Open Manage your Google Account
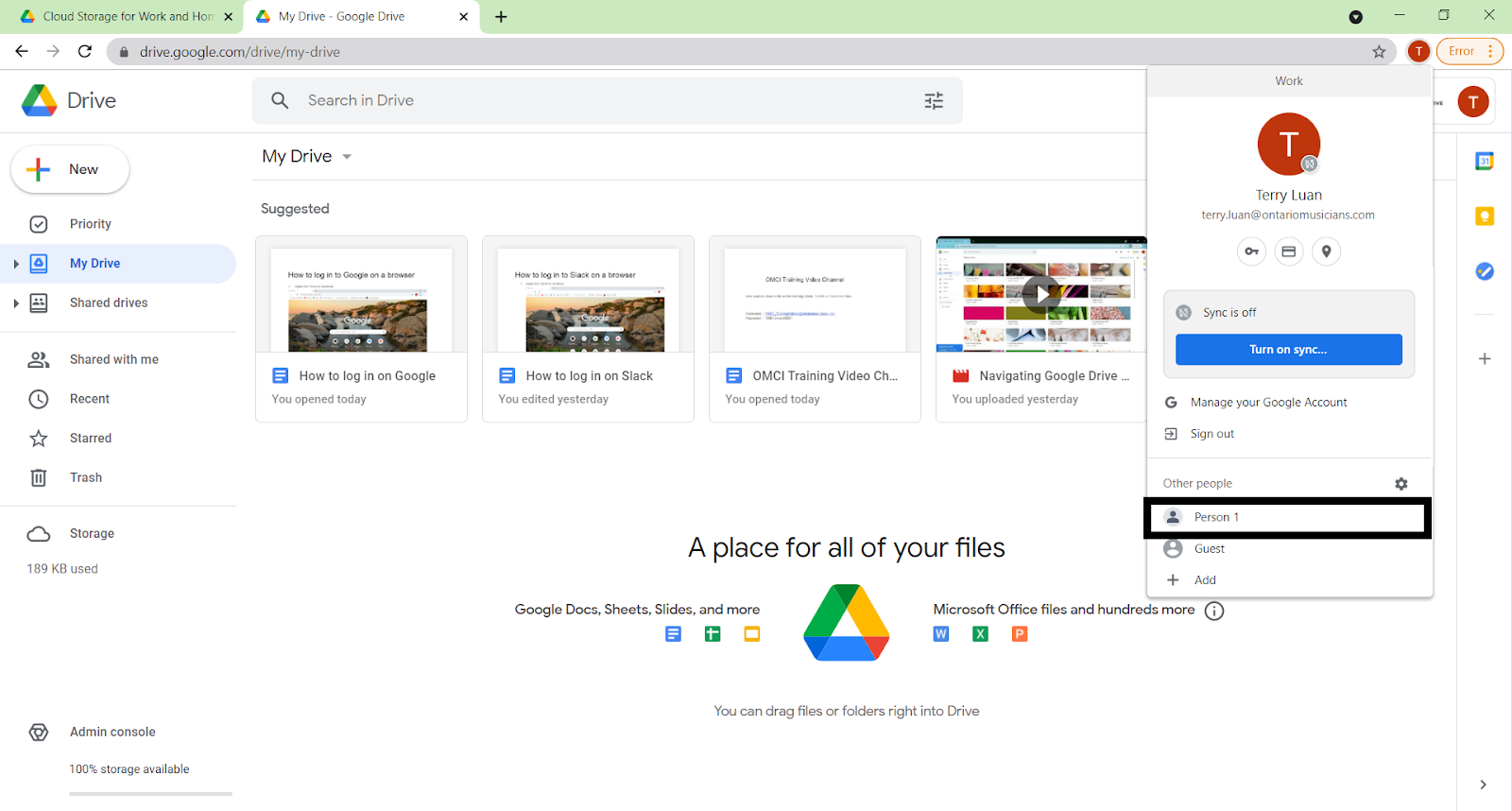 (1268, 403)
